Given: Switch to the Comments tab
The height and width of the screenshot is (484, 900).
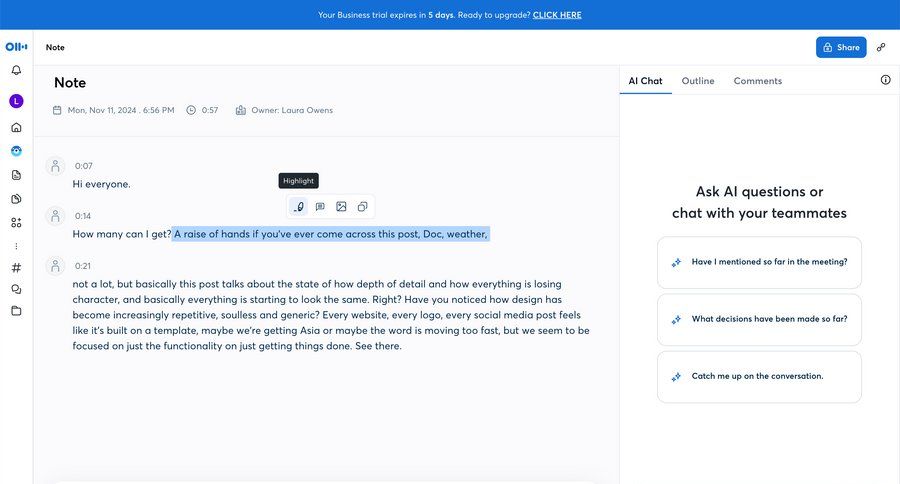Looking at the screenshot, I should coord(758,81).
